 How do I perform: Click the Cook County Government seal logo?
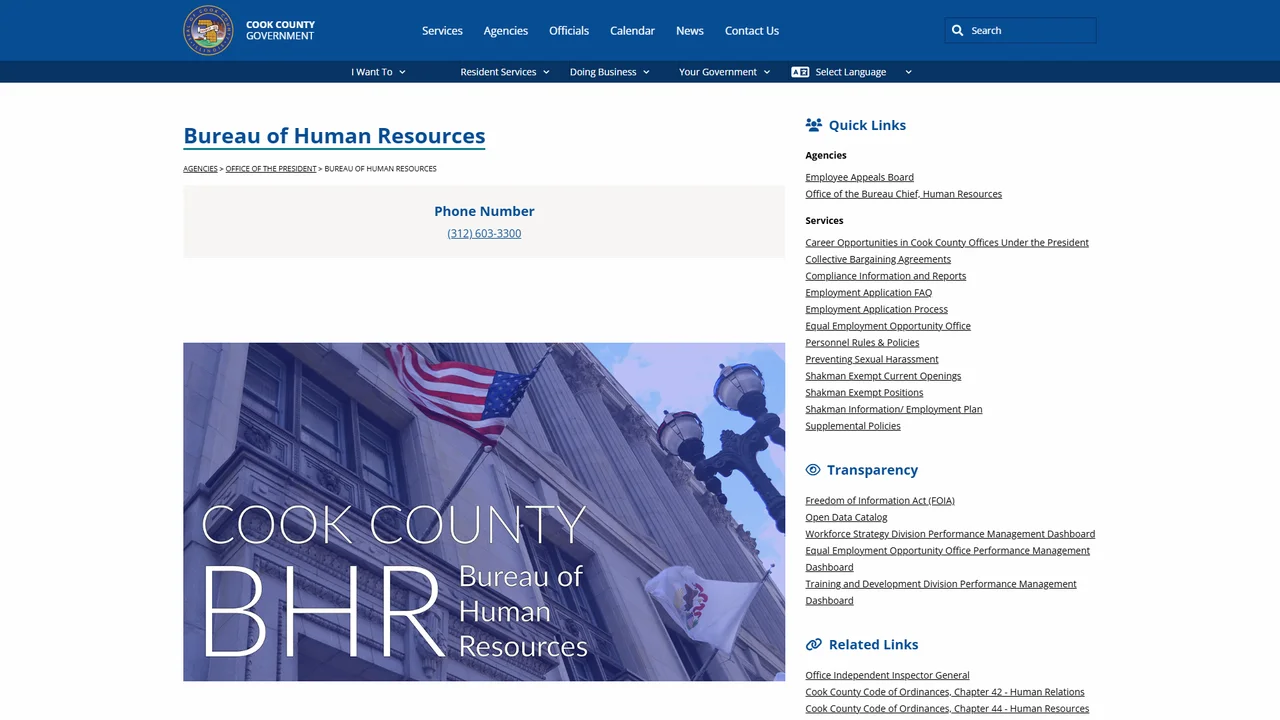pos(208,30)
